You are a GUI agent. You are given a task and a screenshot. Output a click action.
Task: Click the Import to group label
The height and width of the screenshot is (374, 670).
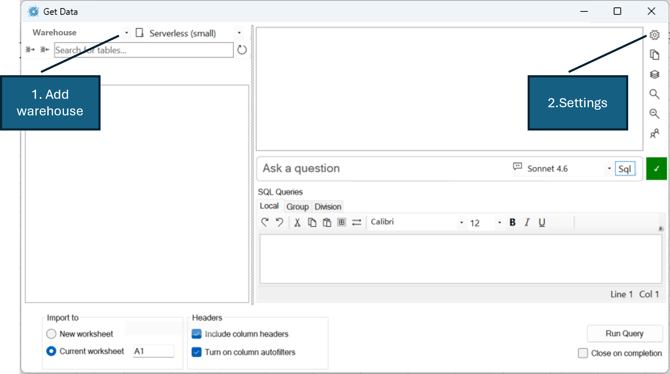(x=63, y=318)
